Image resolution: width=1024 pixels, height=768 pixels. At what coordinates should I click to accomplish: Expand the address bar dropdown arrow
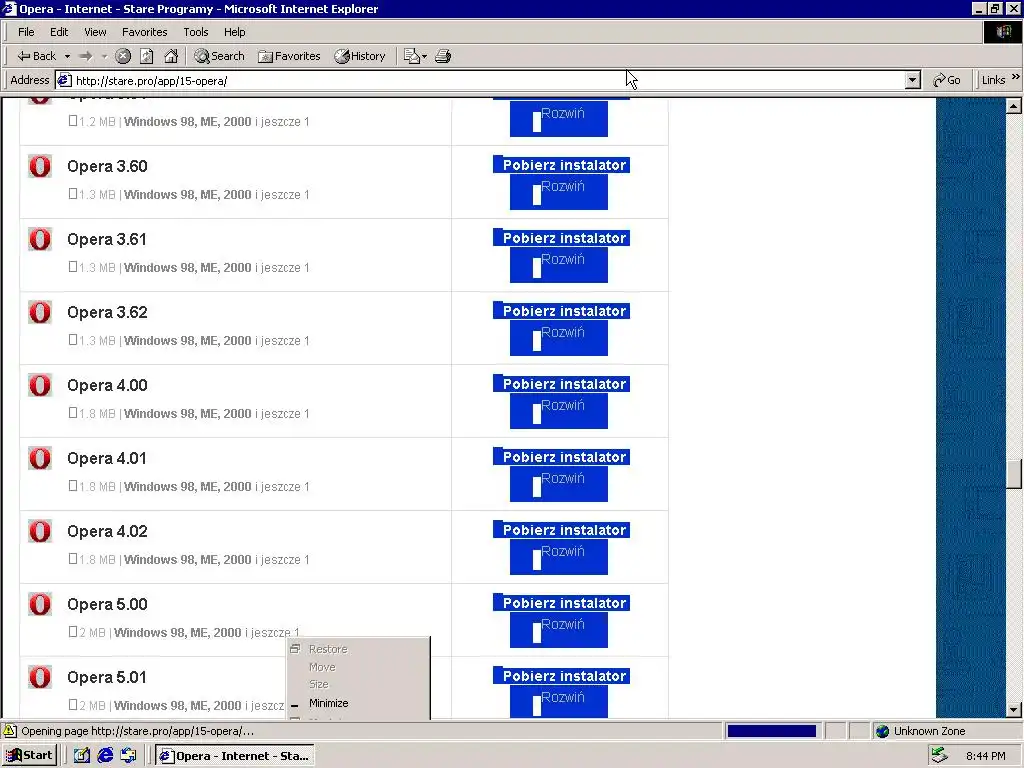(913, 81)
